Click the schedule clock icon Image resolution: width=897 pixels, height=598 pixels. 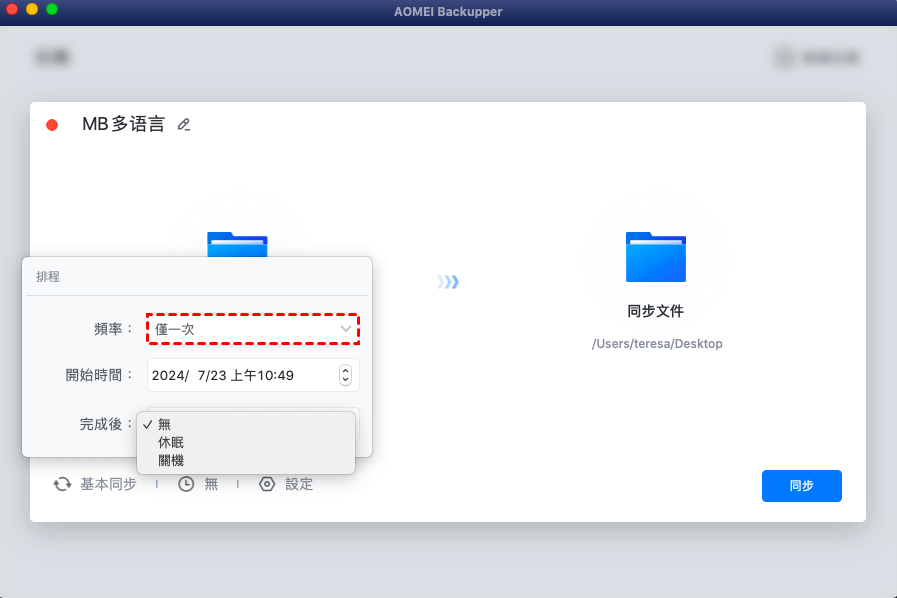pos(186,484)
